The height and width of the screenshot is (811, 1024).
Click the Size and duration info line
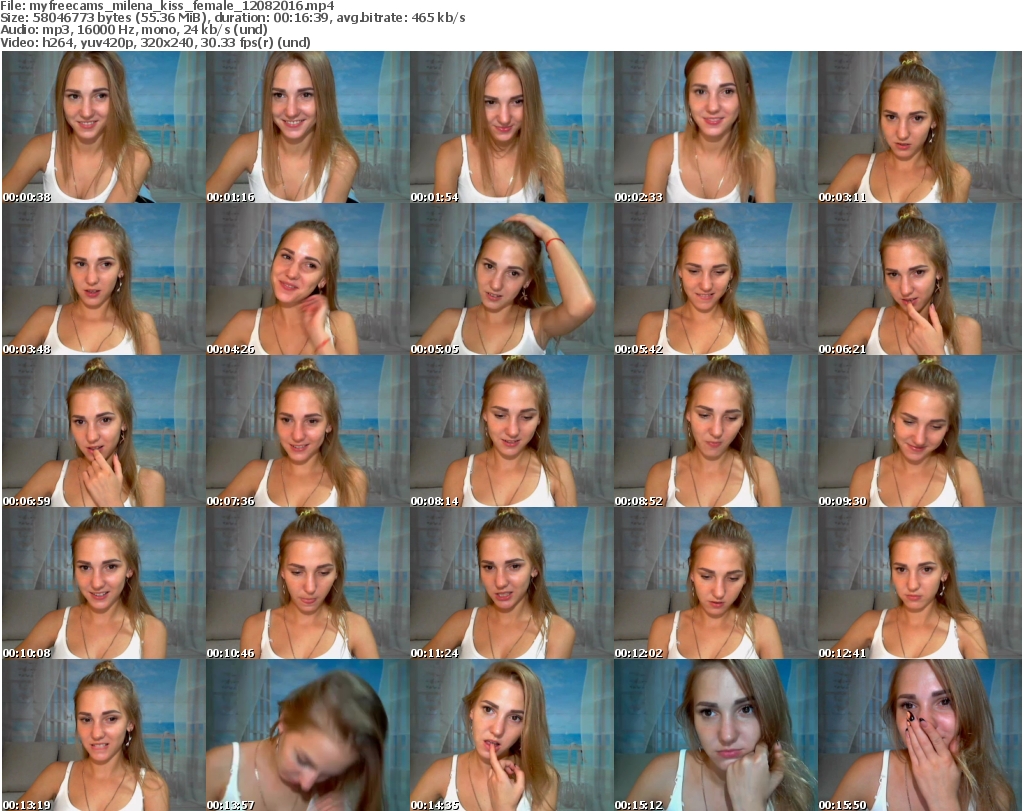[233, 18]
